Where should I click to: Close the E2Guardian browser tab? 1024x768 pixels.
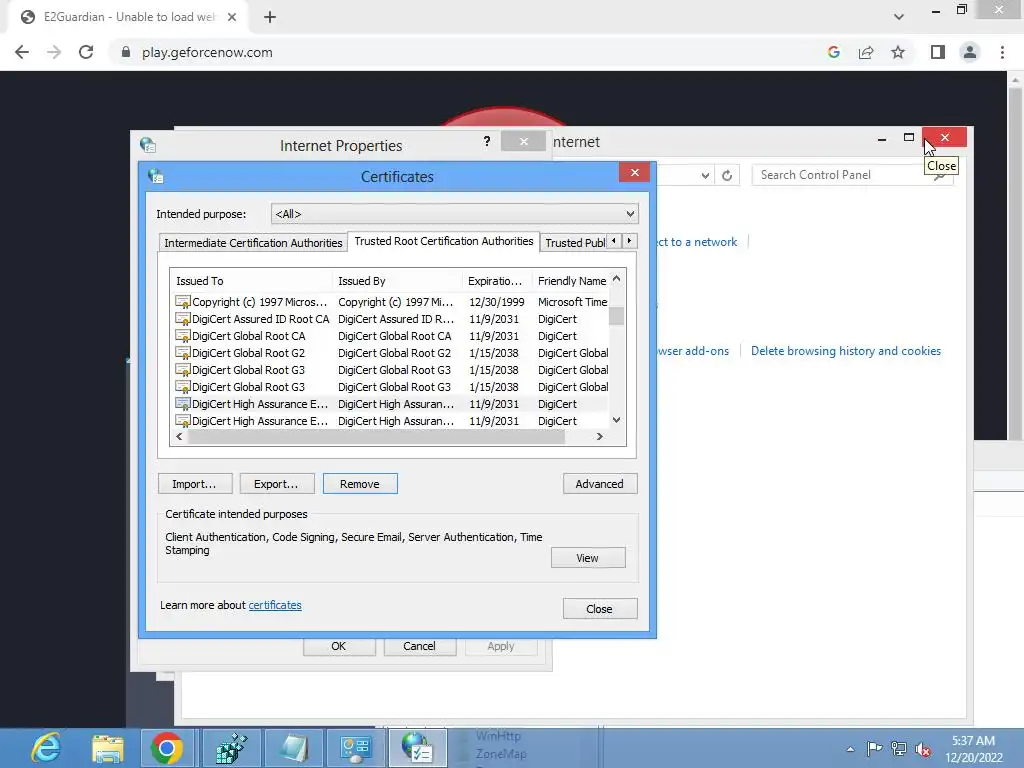[x=232, y=17]
